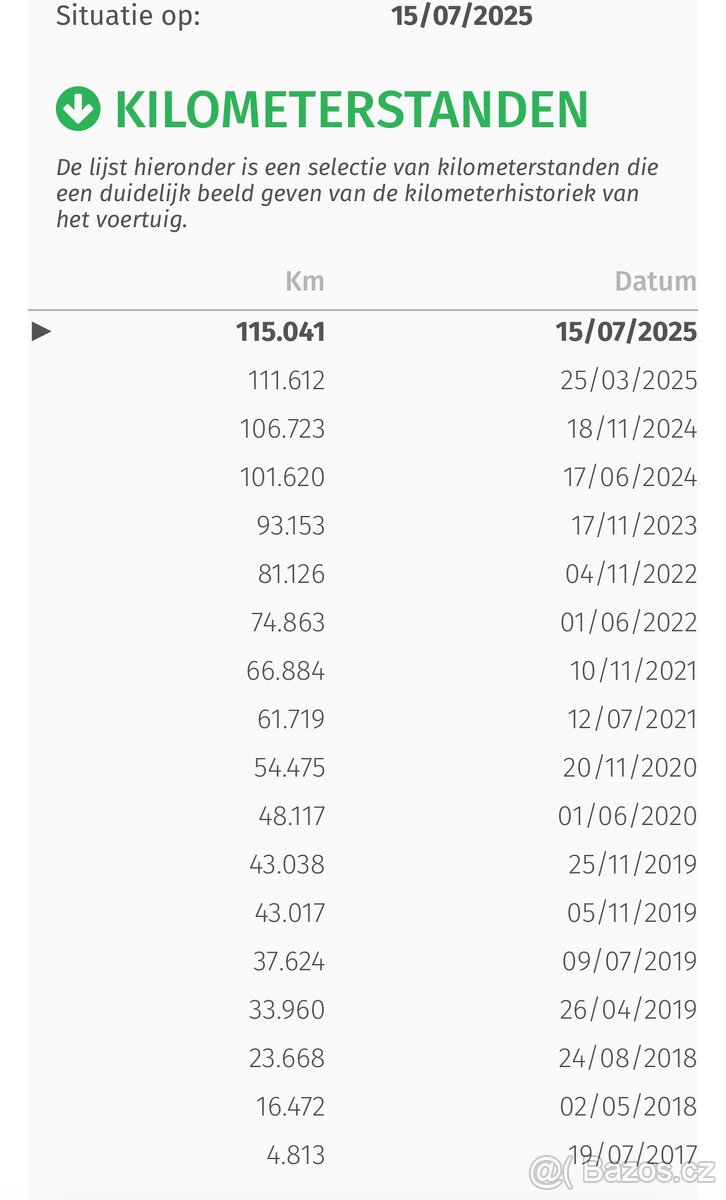Viewport: 726px width, 1200px height.
Task: Select the 66.884 km reading
Action: click(286, 670)
